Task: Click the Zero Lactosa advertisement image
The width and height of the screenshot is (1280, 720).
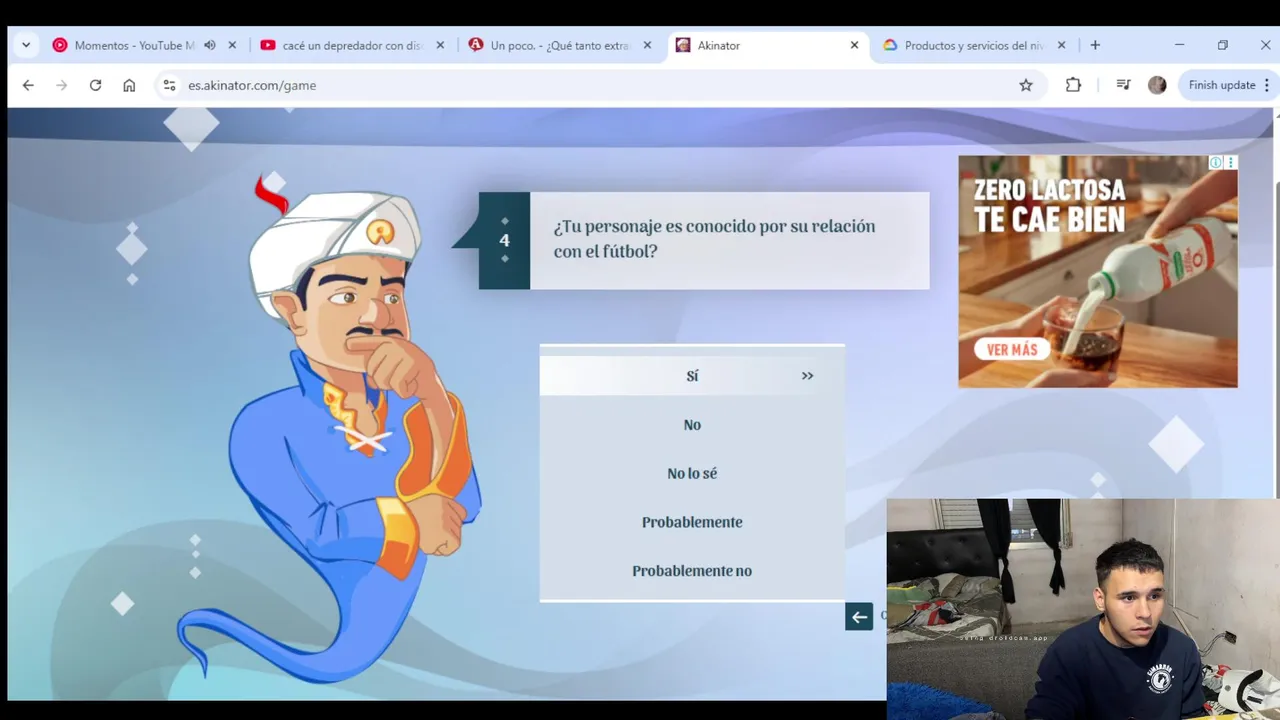Action: click(x=1098, y=271)
